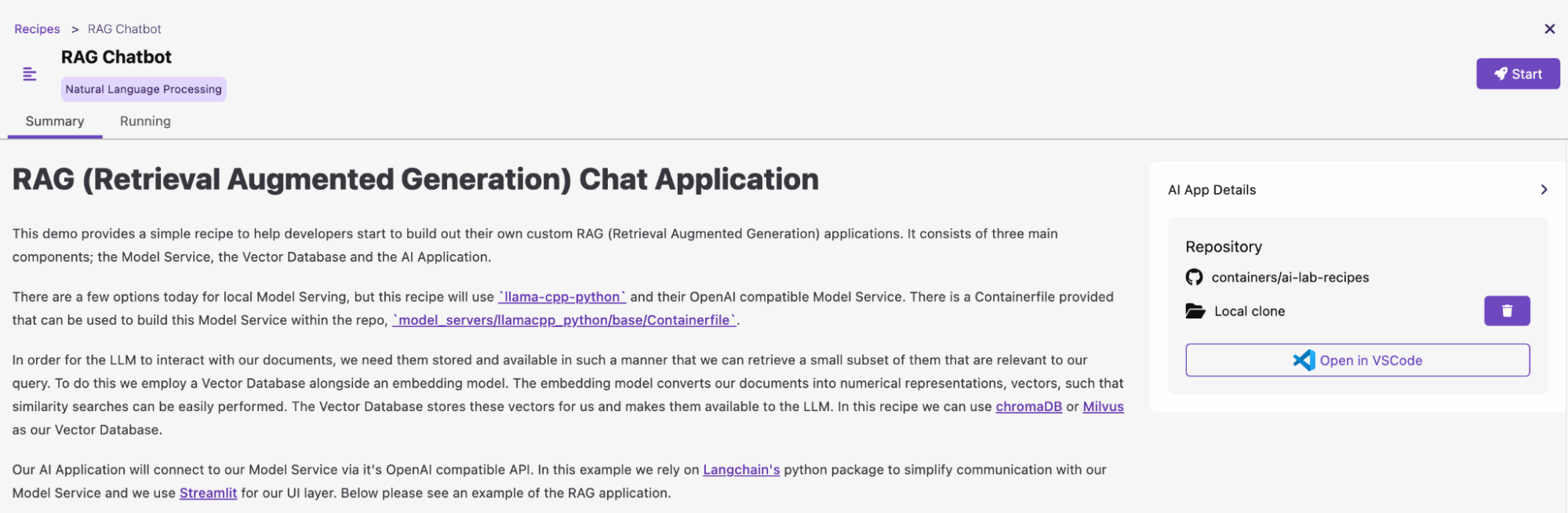Open the Streamlit link
The width and height of the screenshot is (1568, 513).
[x=208, y=493]
